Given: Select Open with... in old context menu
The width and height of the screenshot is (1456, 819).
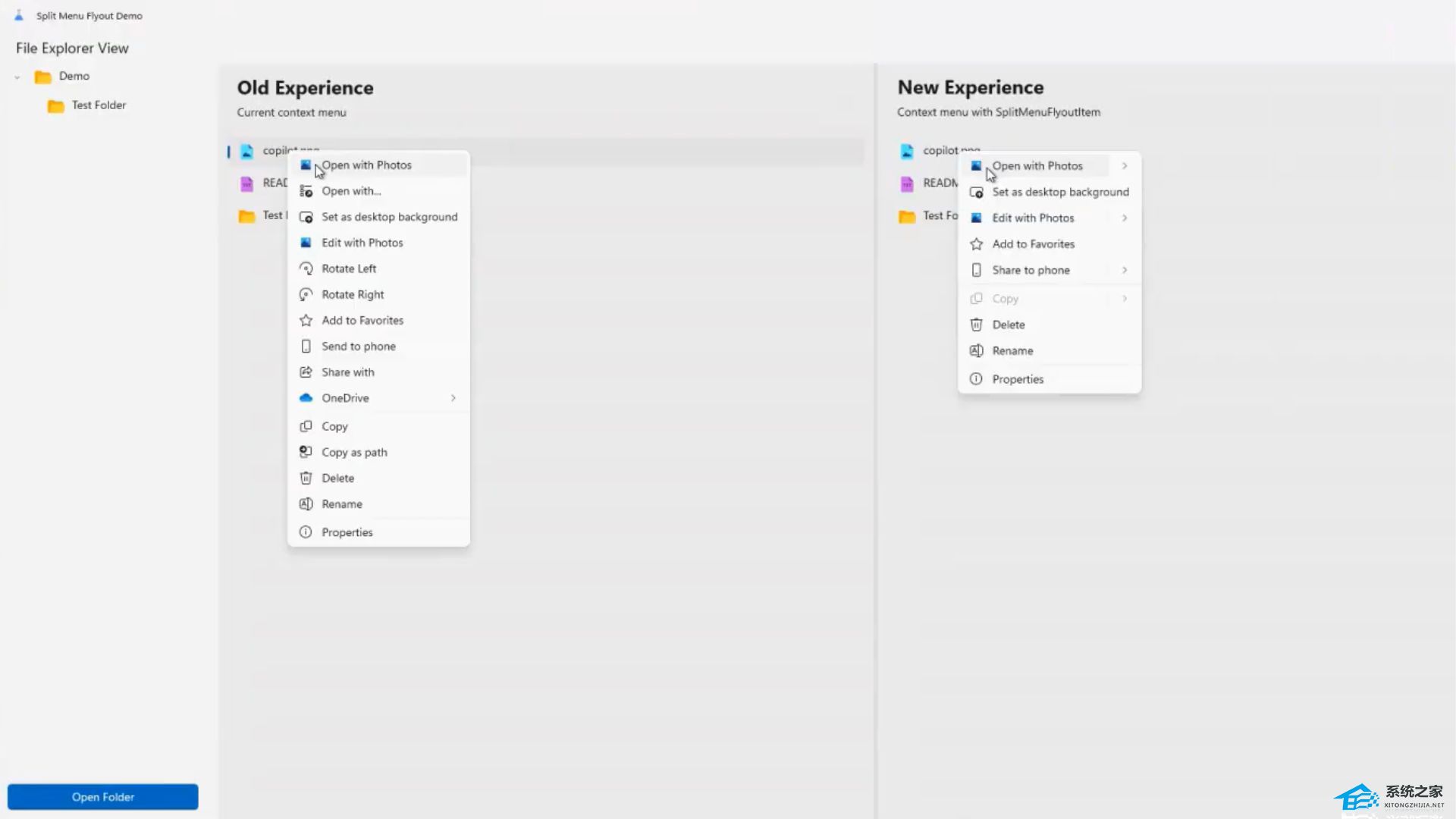Looking at the screenshot, I should [x=351, y=191].
